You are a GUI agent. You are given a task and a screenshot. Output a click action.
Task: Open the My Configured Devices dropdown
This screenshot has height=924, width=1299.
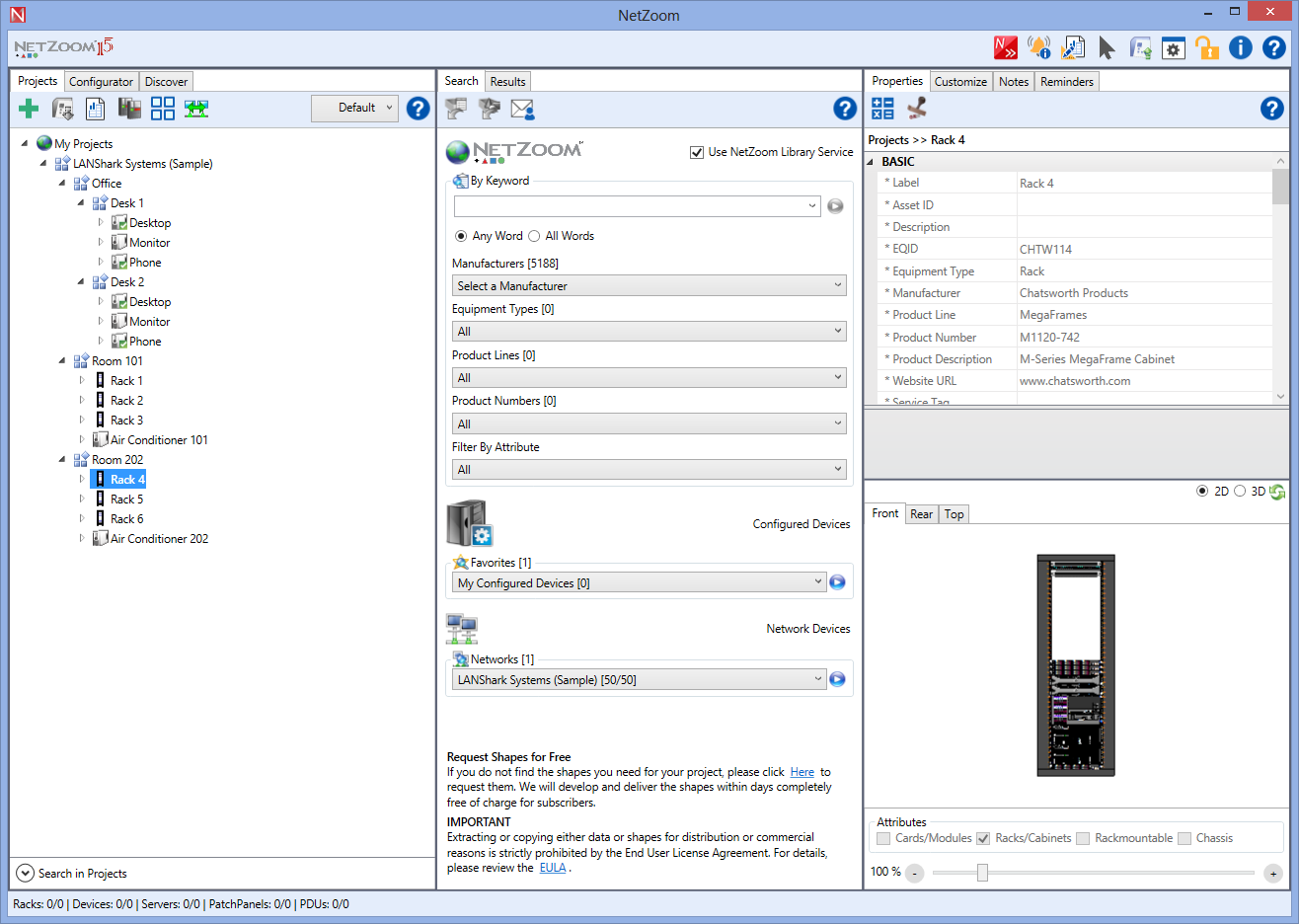click(x=638, y=582)
